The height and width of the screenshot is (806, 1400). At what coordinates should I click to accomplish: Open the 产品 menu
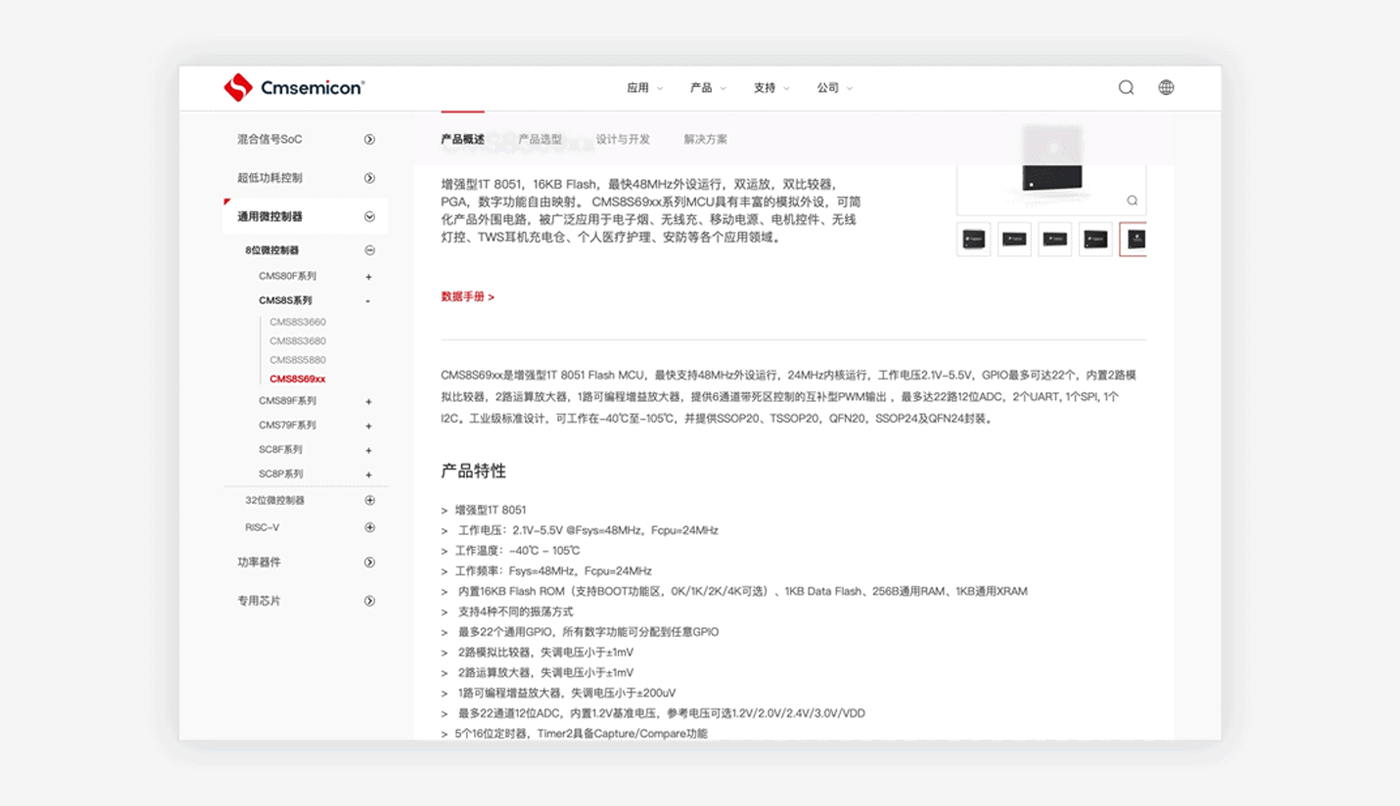[x=708, y=88]
